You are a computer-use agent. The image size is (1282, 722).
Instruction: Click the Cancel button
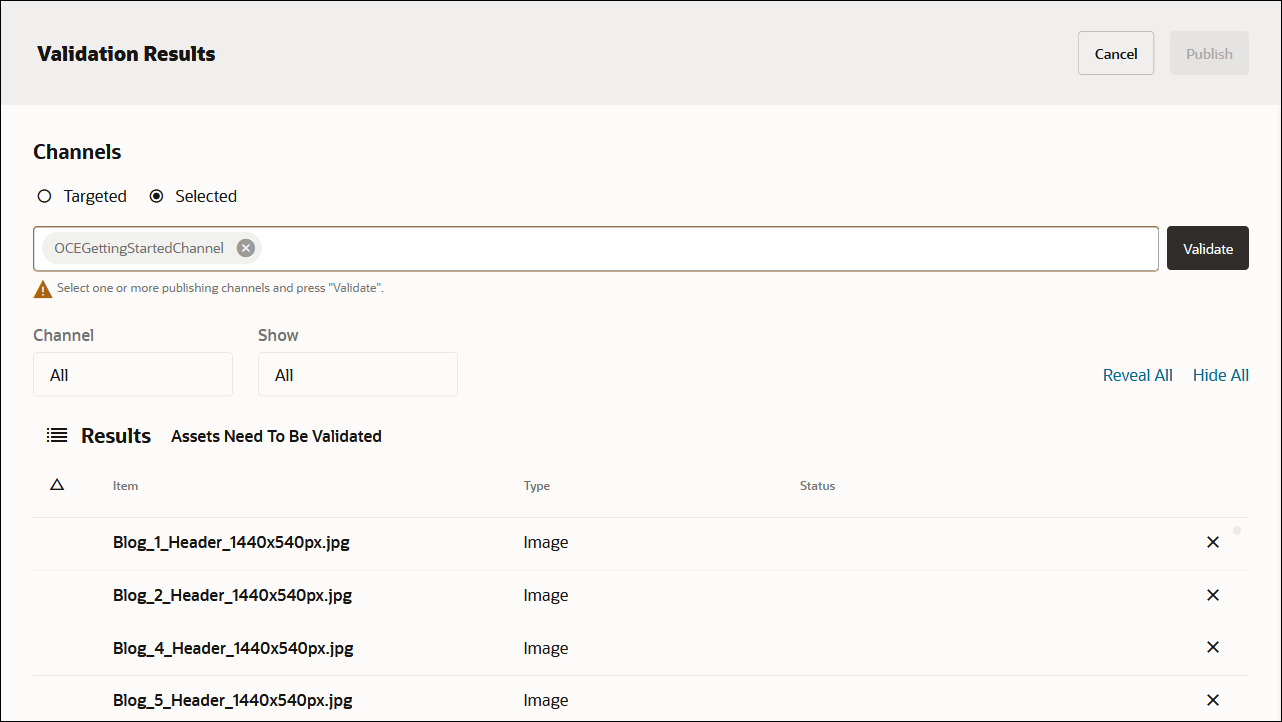[1116, 53]
